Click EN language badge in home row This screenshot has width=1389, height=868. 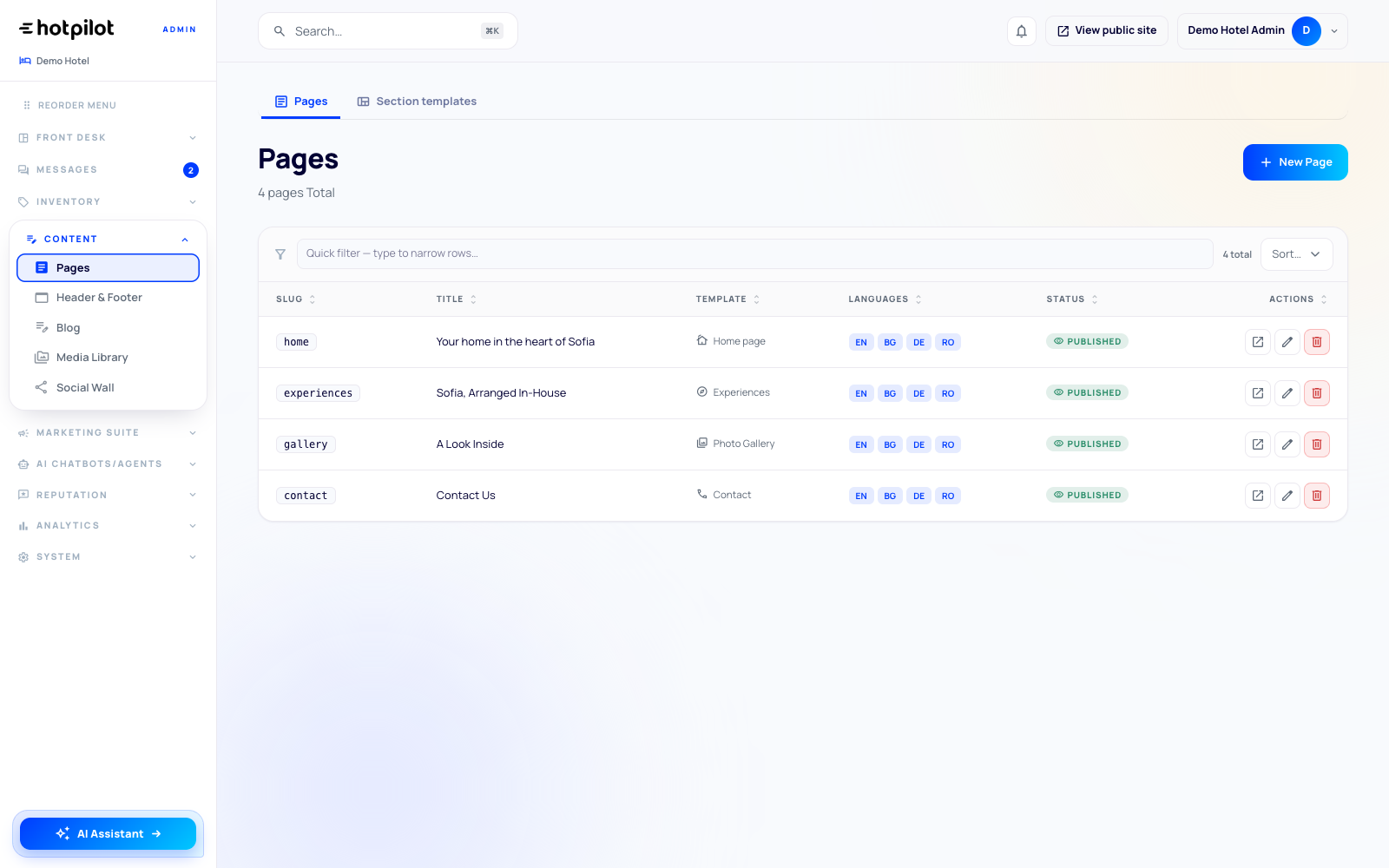pos(861,342)
